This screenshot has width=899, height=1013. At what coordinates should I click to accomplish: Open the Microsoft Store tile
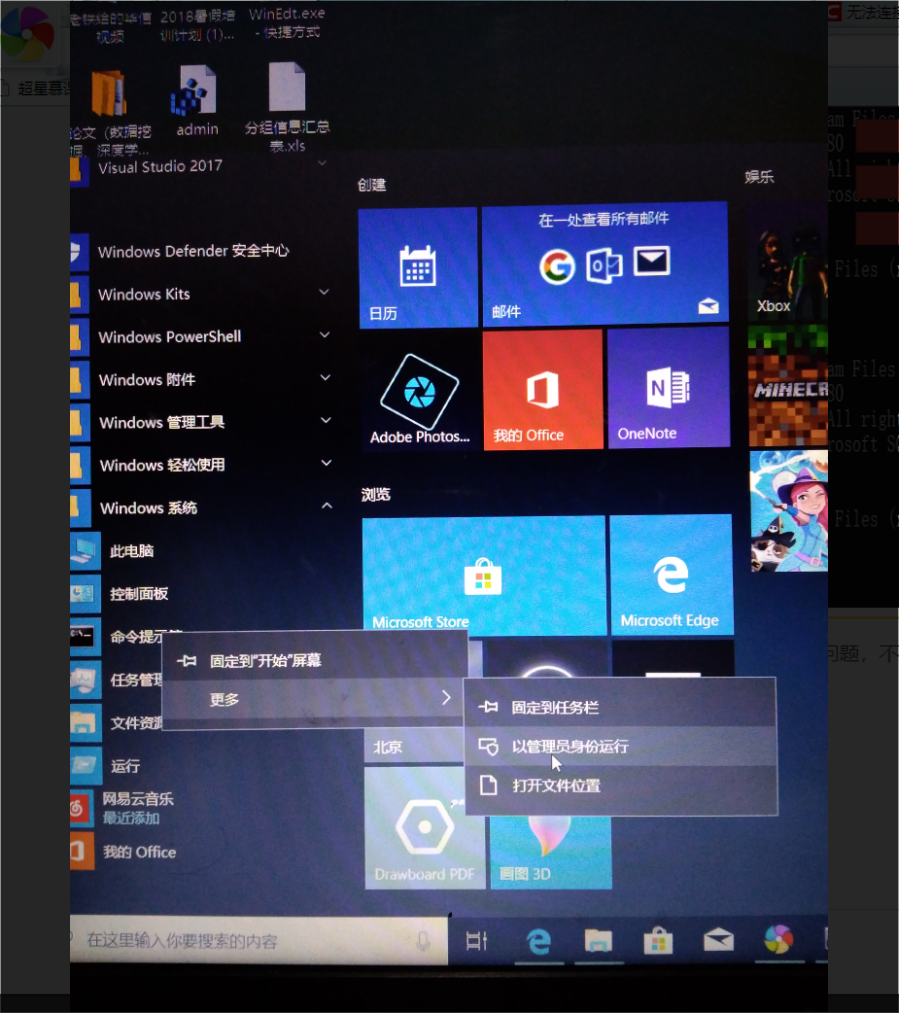click(484, 575)
